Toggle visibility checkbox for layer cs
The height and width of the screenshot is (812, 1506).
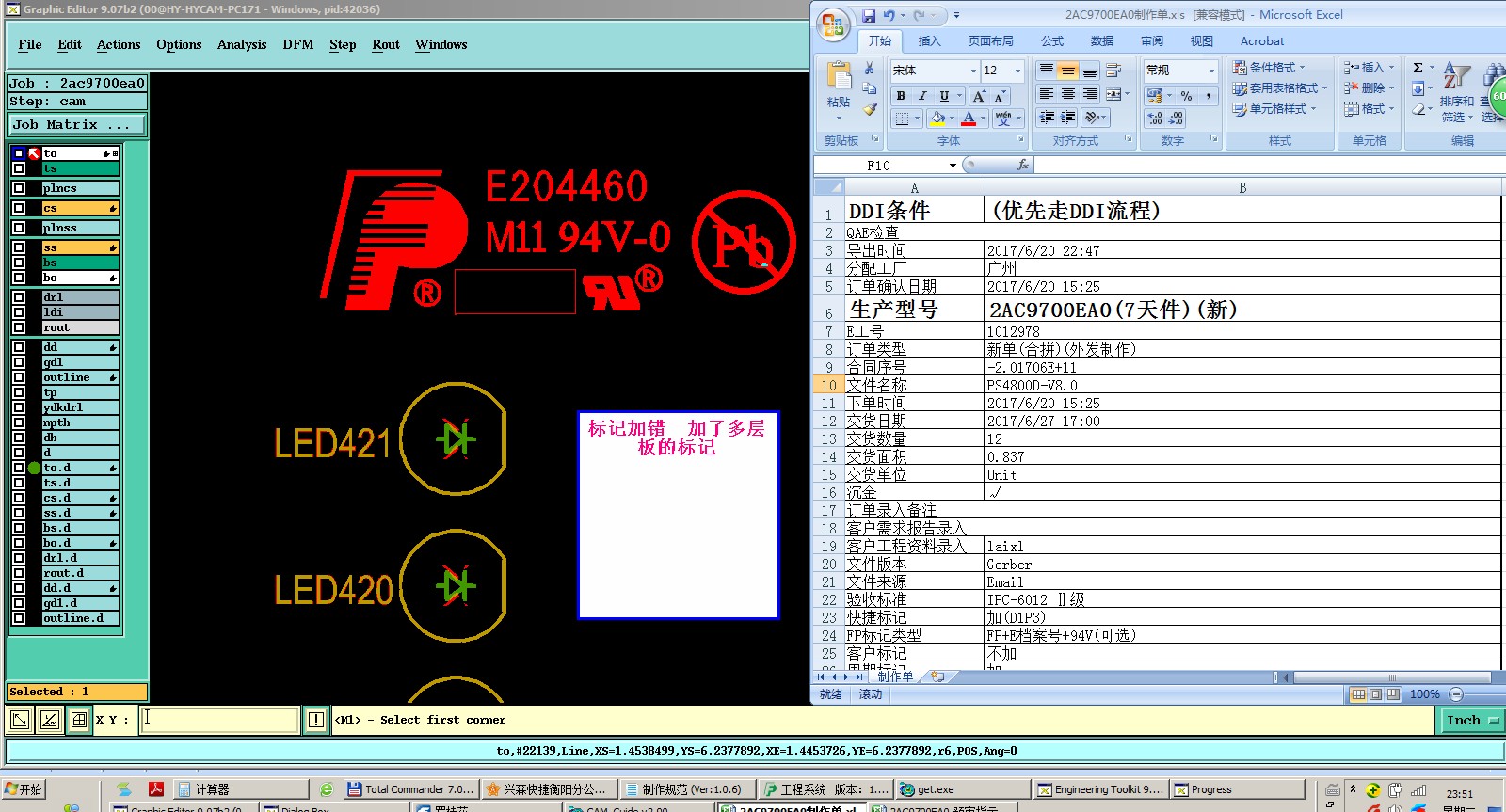(x=19, y=208)
